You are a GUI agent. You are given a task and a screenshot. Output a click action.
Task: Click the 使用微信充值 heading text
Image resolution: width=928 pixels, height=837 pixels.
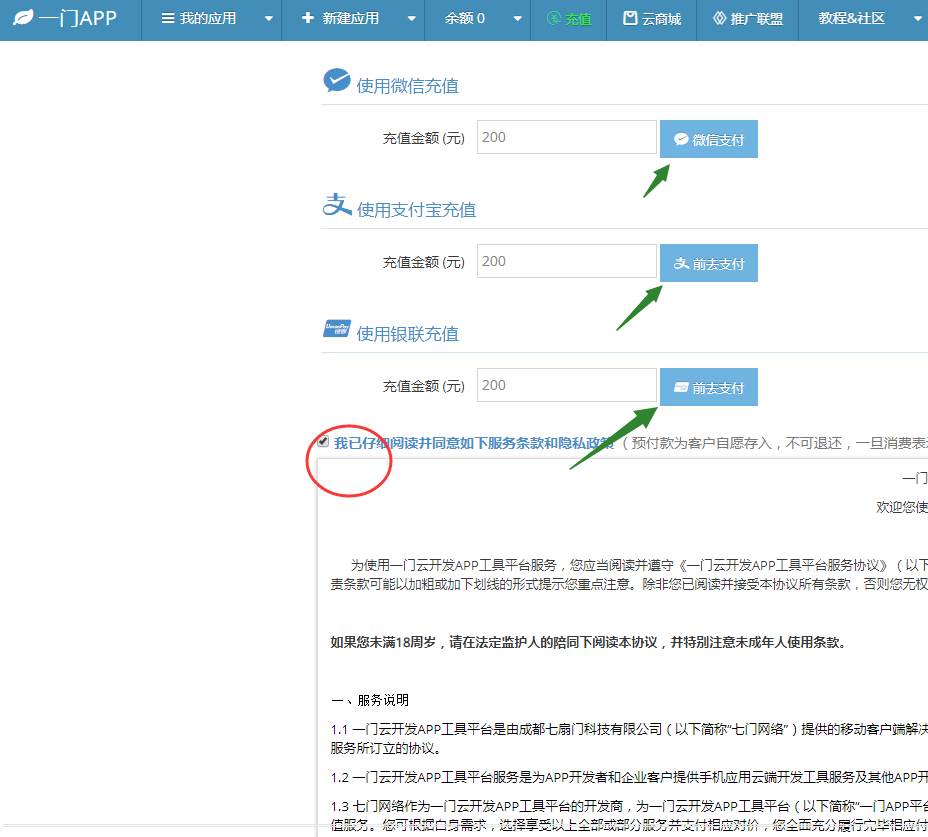407,86
